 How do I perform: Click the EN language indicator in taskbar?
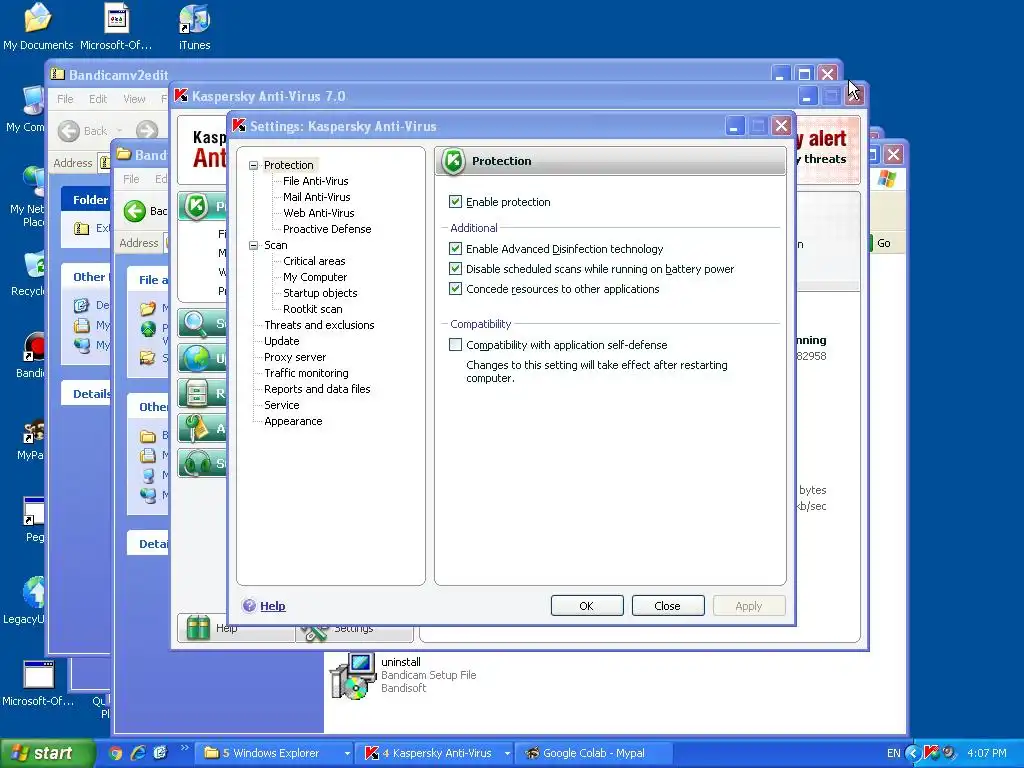893,753
